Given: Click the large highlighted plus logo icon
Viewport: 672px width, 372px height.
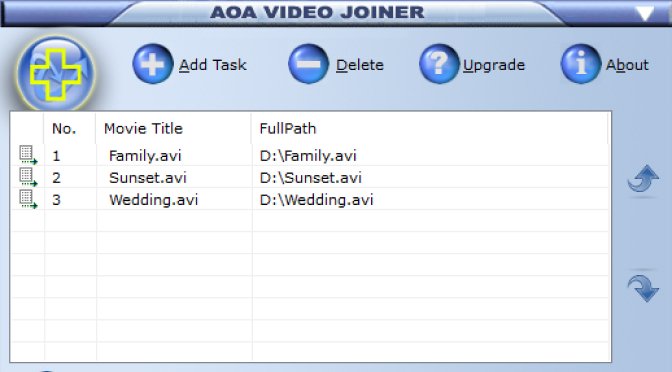Looking at the screenshot, I should (x=56, y=74).
